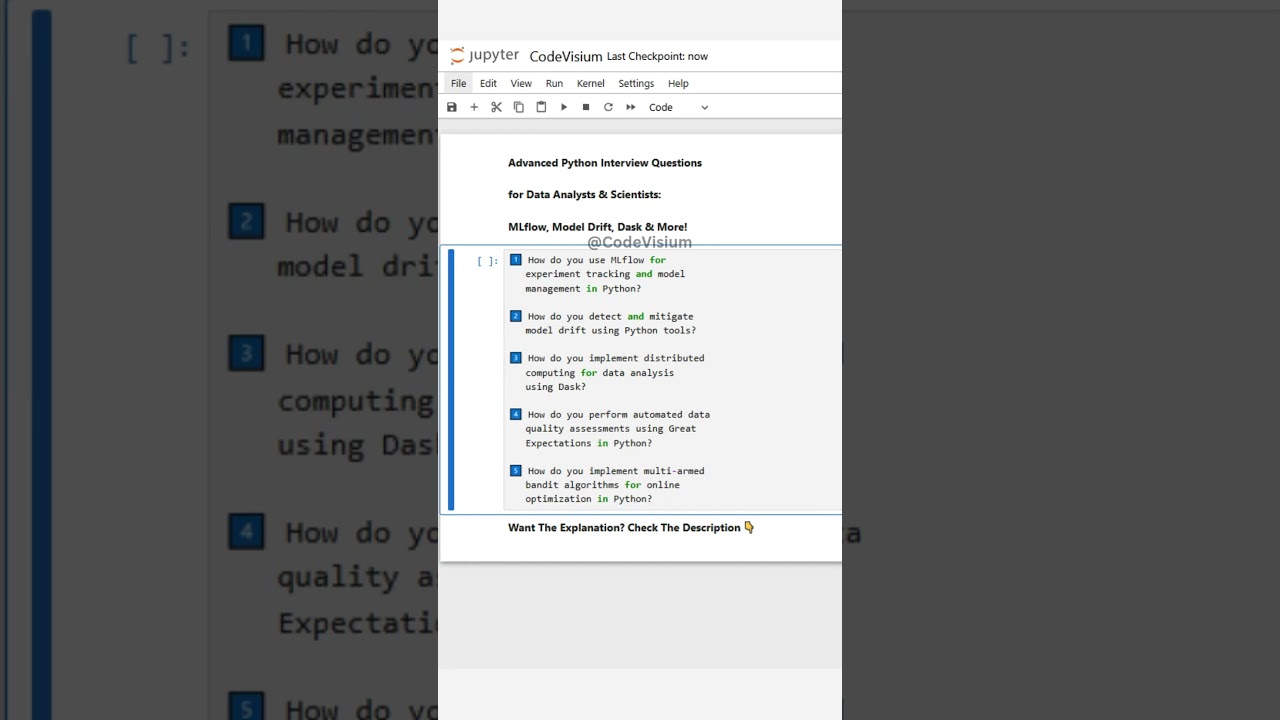Insert a new cell with the plus icon
1280x720 pixels.
point(474,107)
